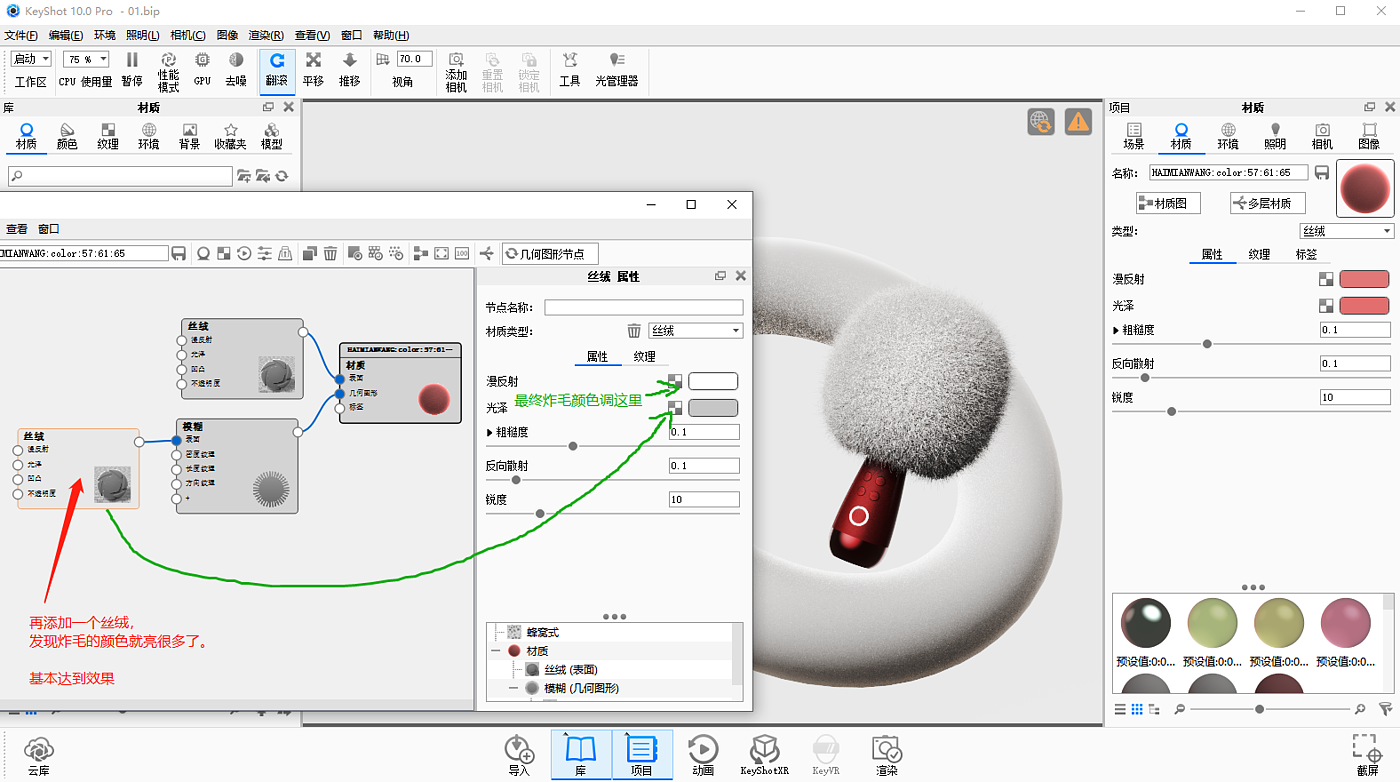
Task: Click the 去噪 denoise icon
Action: 236,69
